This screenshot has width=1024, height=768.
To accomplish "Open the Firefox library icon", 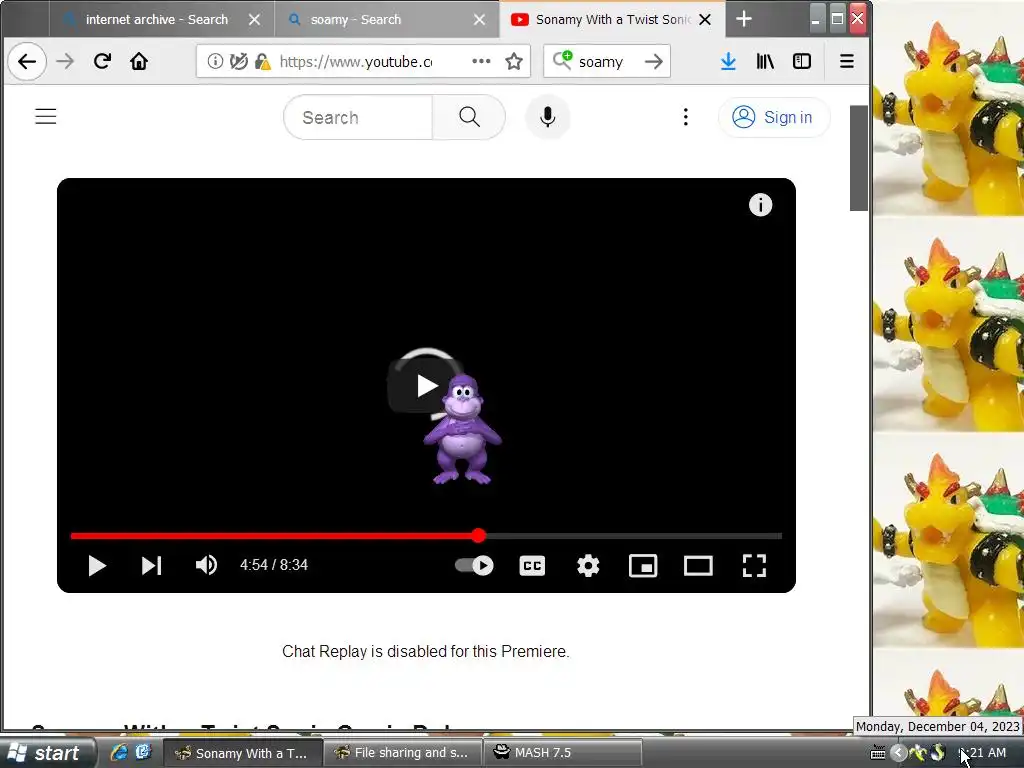I will (x=765, y=61).
